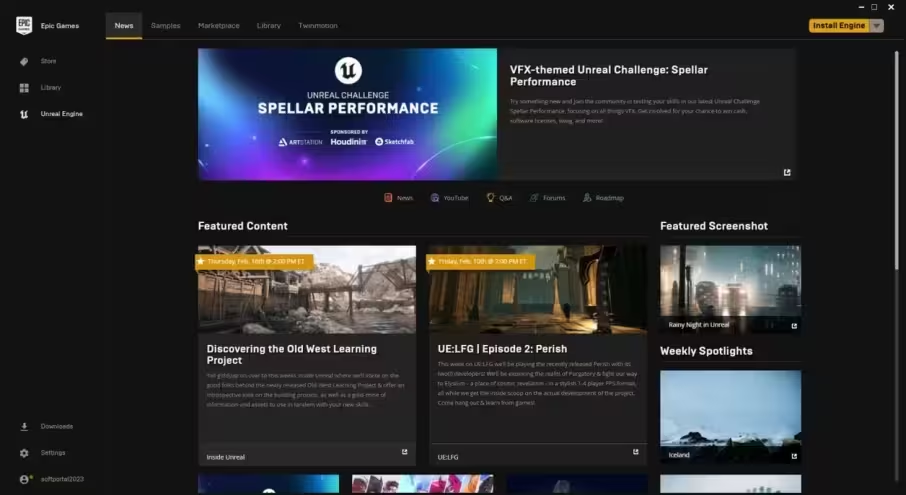Expand the Install Engine dropdown arrow

coord(877,25)
